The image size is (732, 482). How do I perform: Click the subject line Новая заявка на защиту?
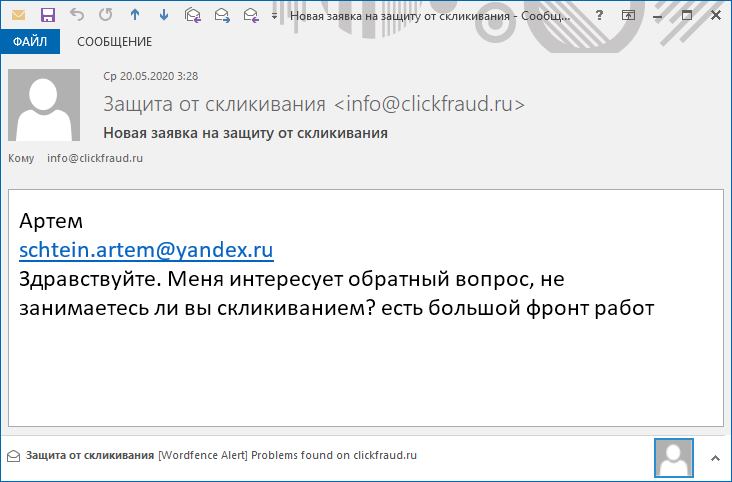245,133
